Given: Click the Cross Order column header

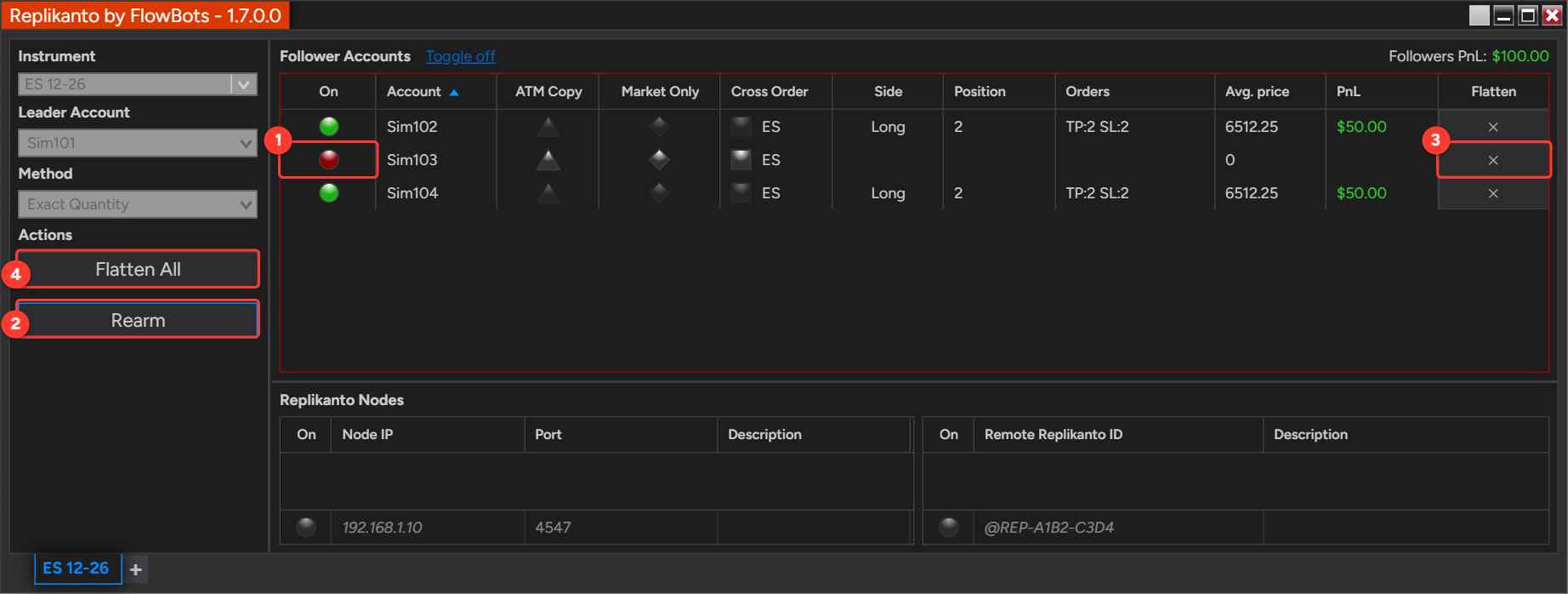Looking at the screenshot, I should pyautogui.click(x=775, y=91).
